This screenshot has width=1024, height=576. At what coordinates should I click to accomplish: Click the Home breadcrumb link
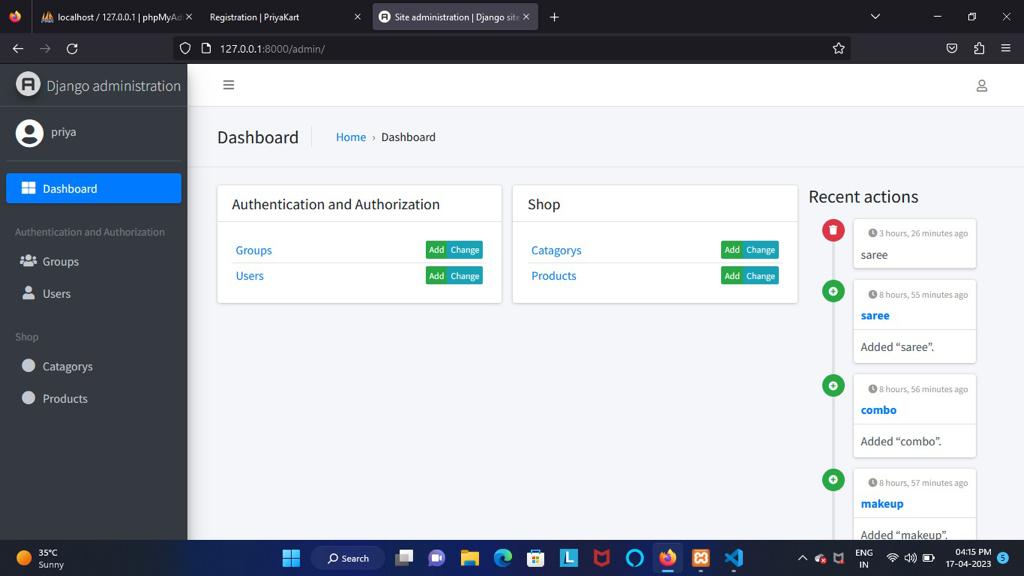pos(351,137)
